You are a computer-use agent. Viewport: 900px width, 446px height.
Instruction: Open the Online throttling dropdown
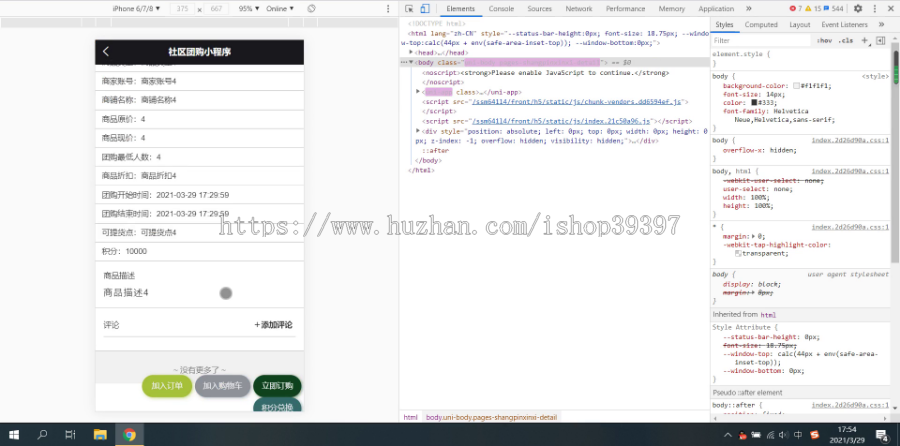[x=280, y=9]
